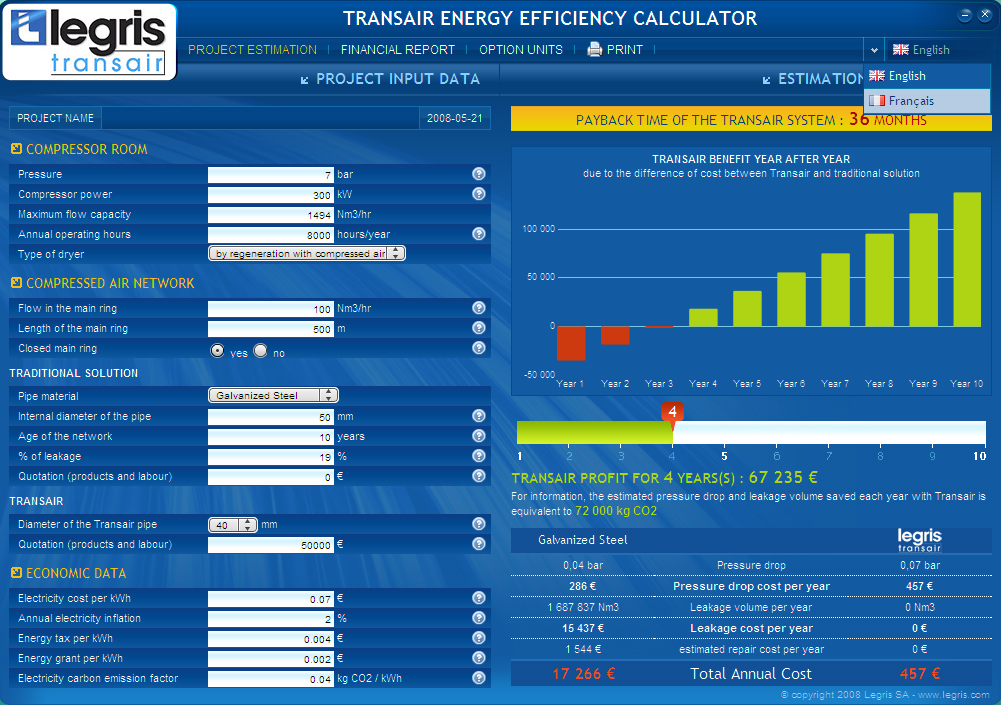Edit the Maximum flow capacity field
This screenshot has width=1001, height=705.
click(x=271, y=215)
